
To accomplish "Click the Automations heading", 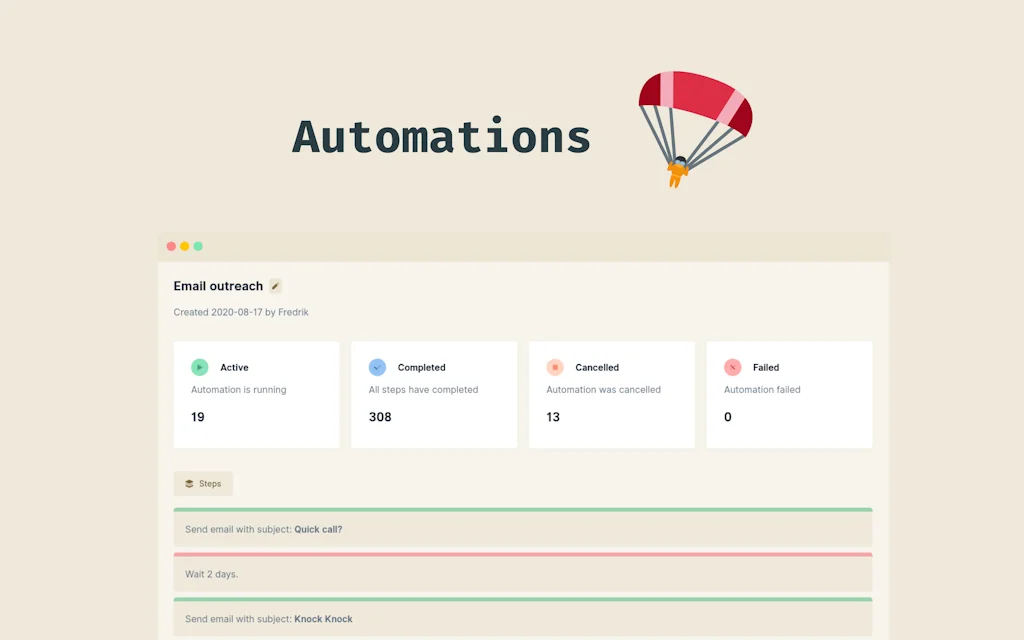I will (x=441, y=137).
